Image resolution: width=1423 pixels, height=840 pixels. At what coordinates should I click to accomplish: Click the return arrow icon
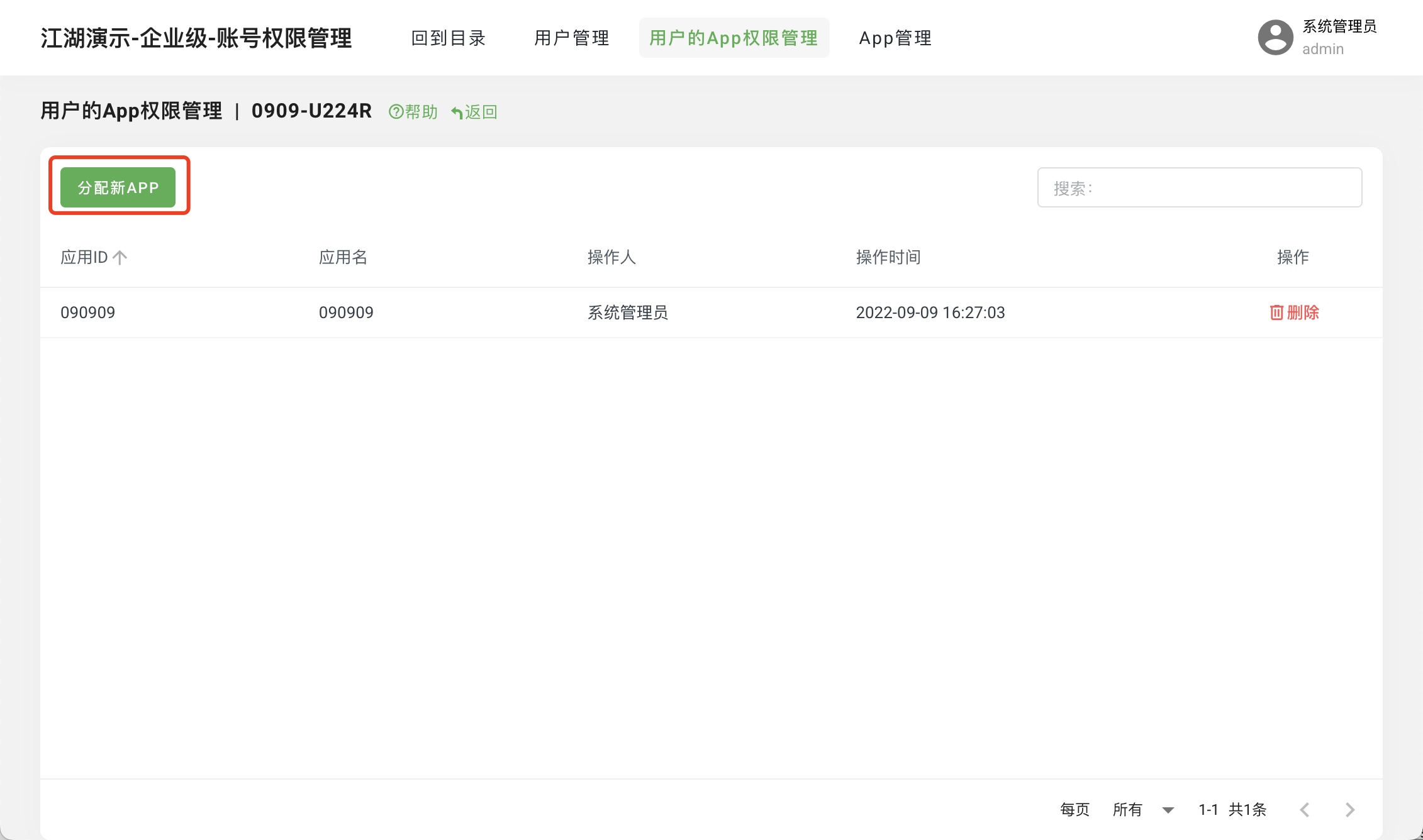tap(457, 113)
